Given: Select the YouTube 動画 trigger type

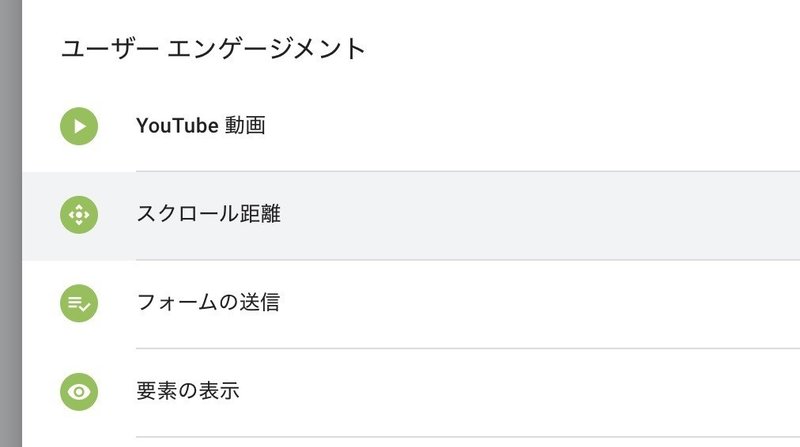Looking at the screenshot, I should (x=200, y=126).
